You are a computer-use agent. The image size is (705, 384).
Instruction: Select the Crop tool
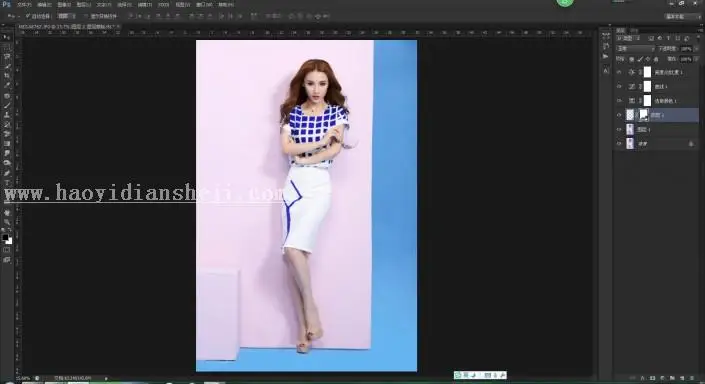pyautogui.click(x=7, y=76)
